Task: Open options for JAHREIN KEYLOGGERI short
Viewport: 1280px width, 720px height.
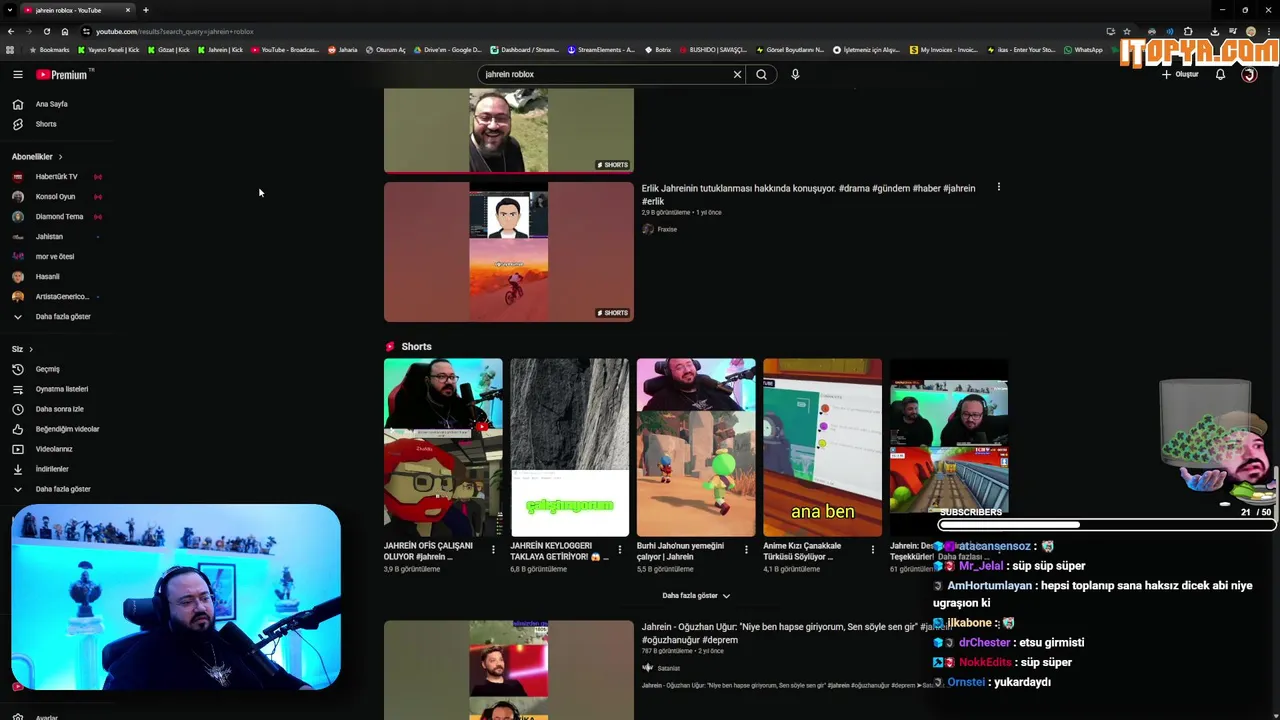Action: [619, 549]
